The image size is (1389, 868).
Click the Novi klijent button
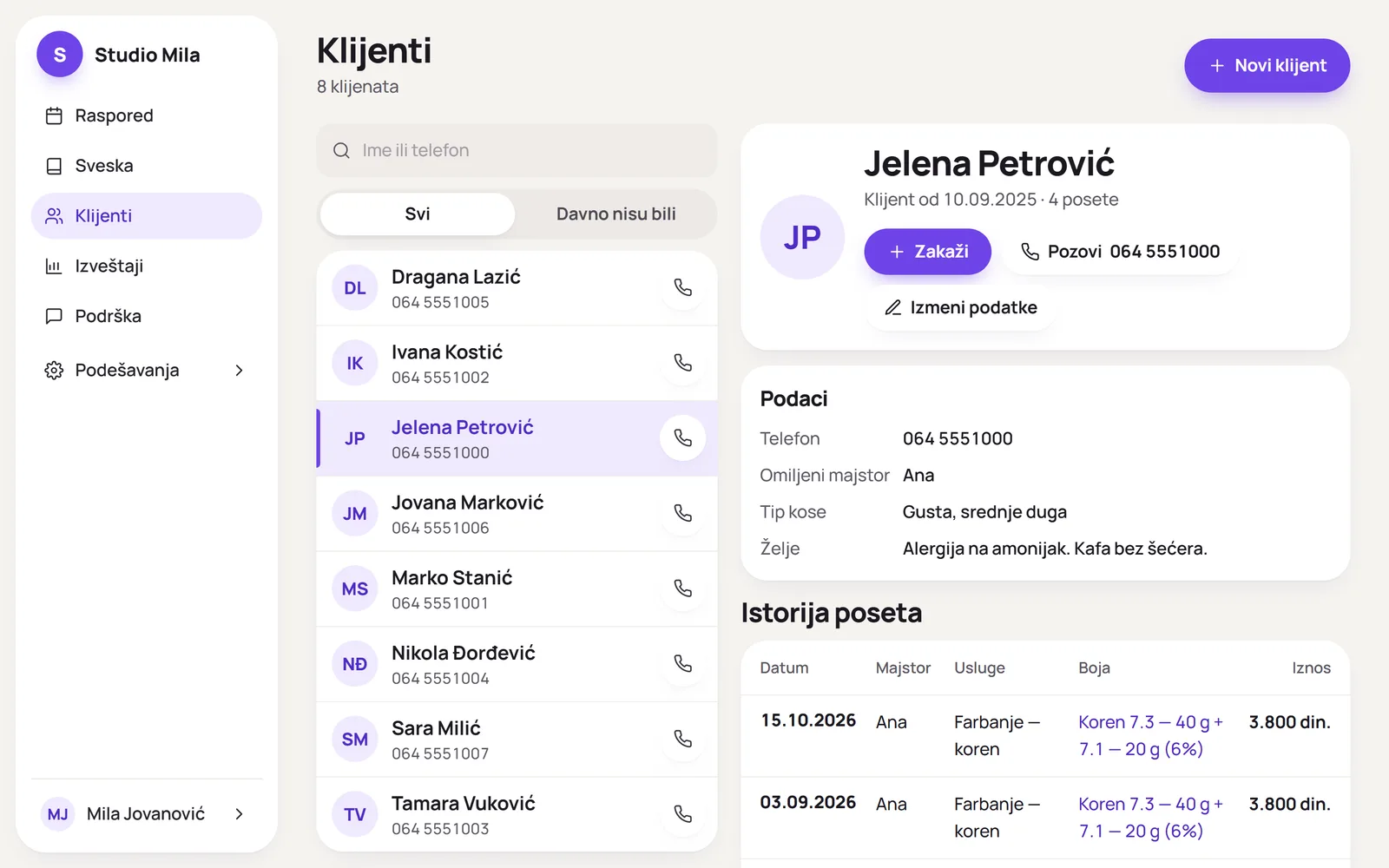click(1267, 65)
